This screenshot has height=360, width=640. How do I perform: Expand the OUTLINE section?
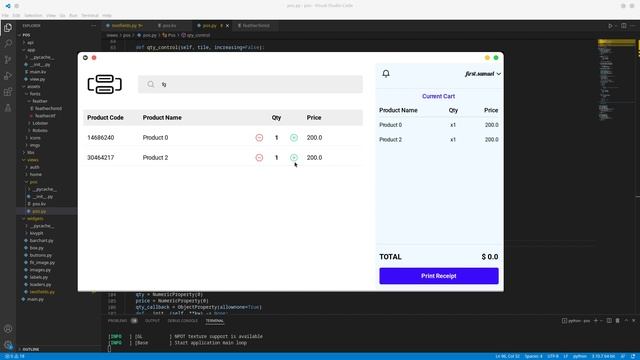tap(31, 349)
